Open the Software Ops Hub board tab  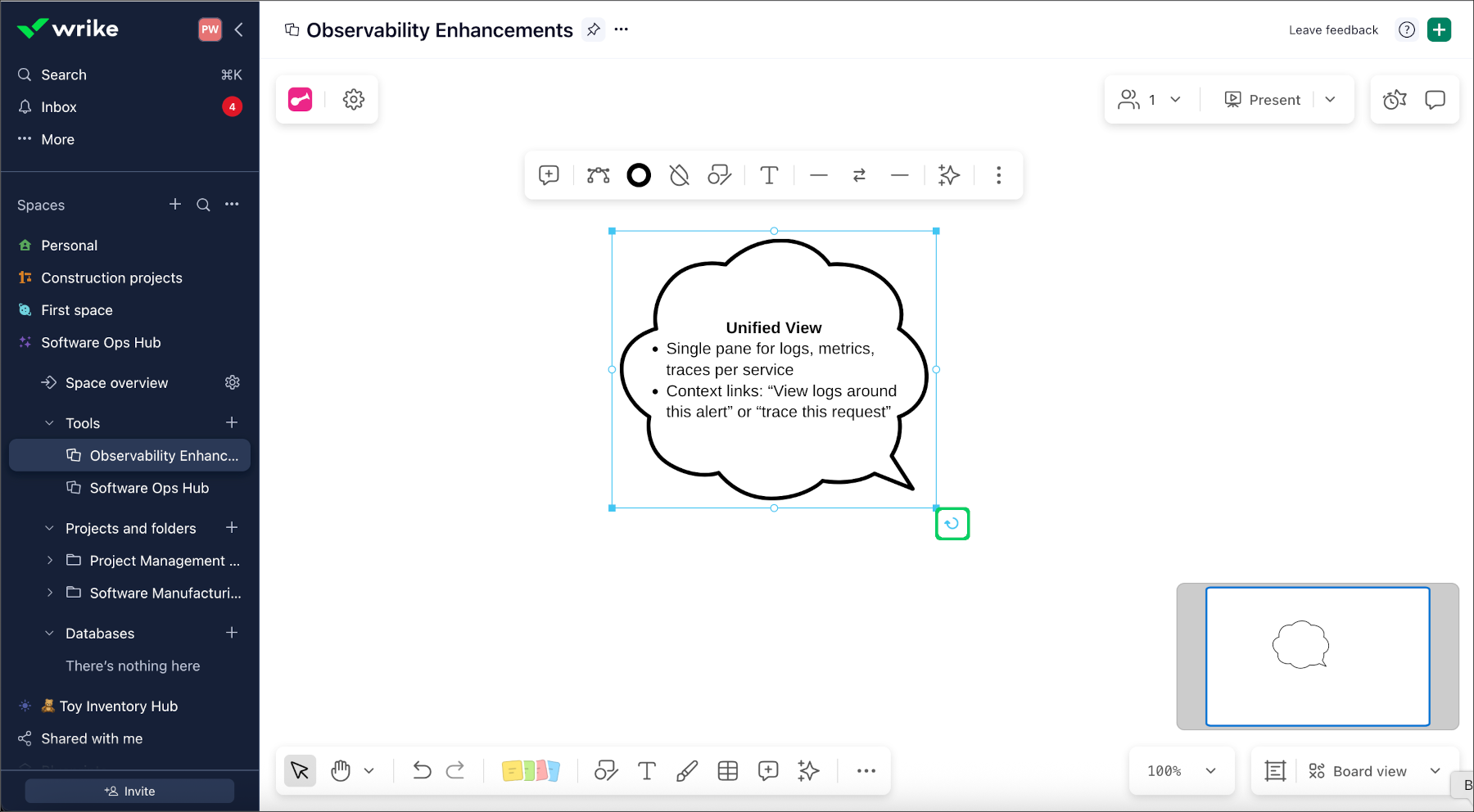pyautogui.click(x=150, y=487)
